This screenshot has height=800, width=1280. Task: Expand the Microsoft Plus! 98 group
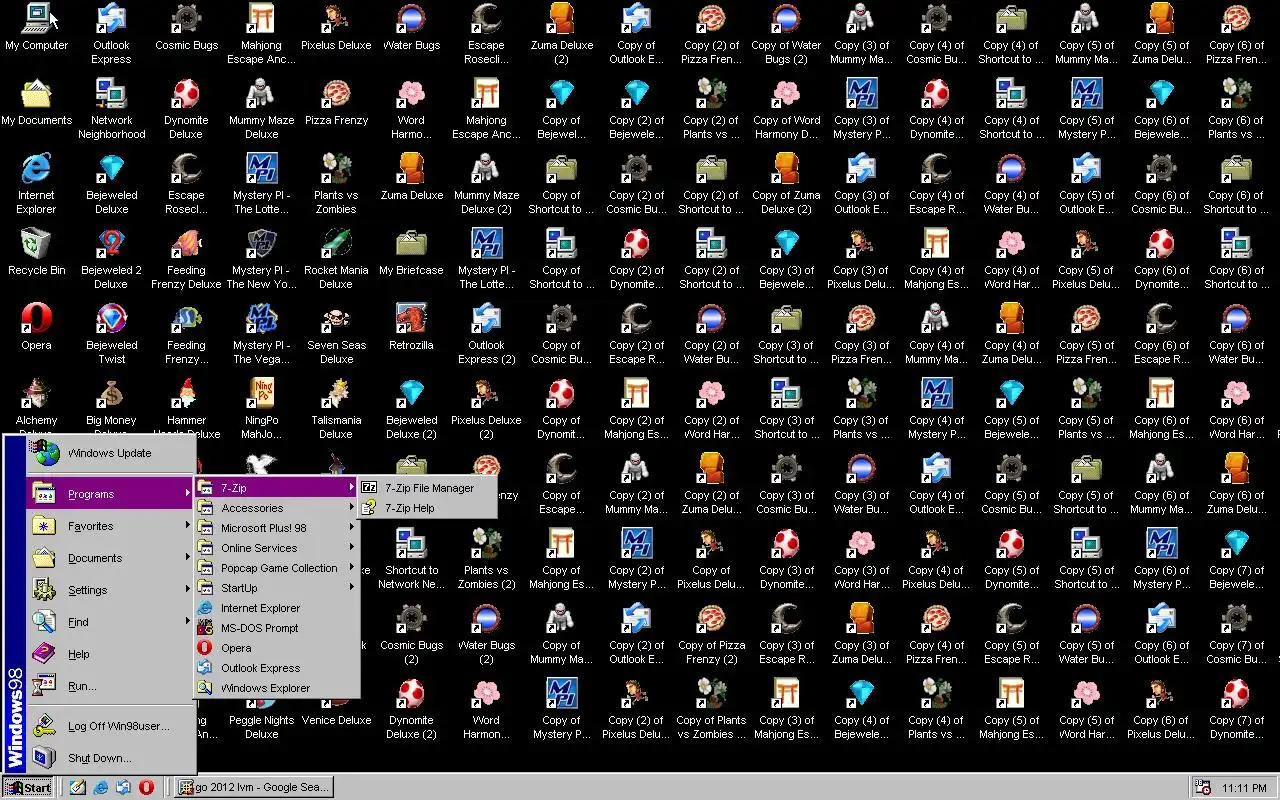tap(276, 528)
